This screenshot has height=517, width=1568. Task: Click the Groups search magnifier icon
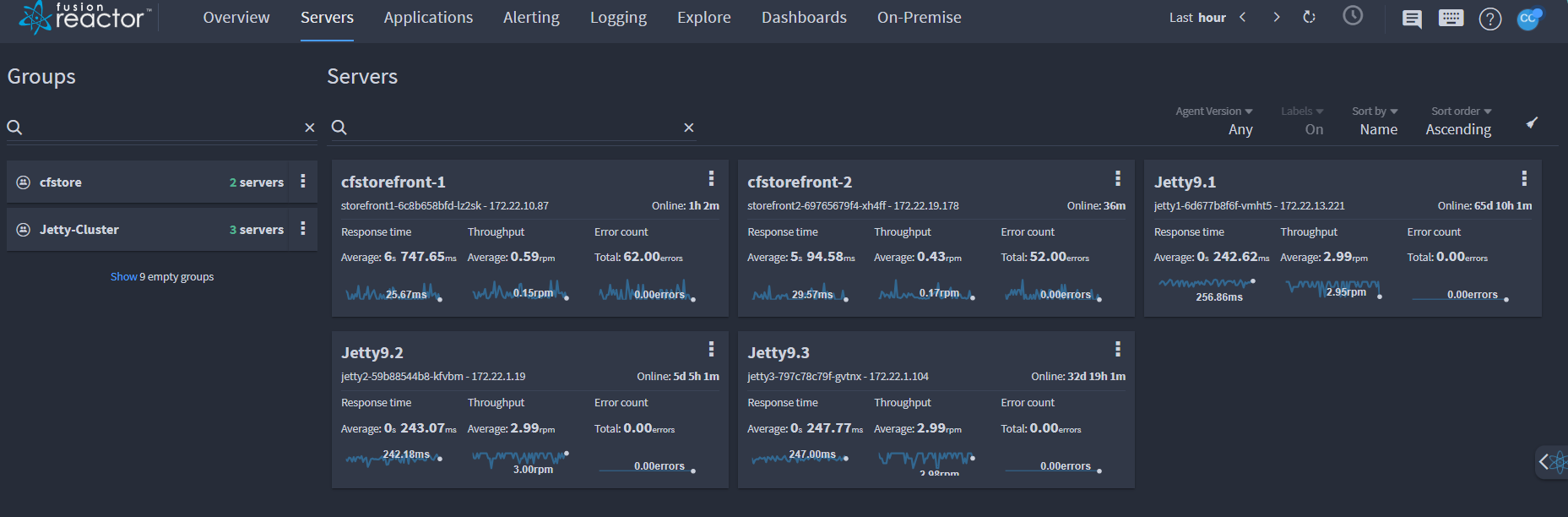coord(14,128)
